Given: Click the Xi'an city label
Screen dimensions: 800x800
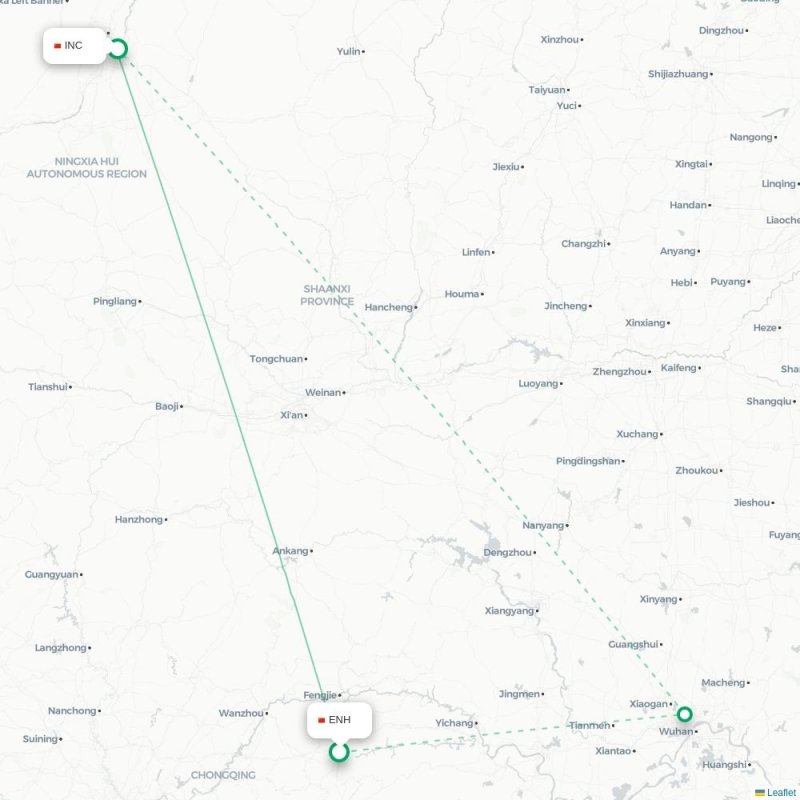Looking at the screenshot, I should pos(294,415).
